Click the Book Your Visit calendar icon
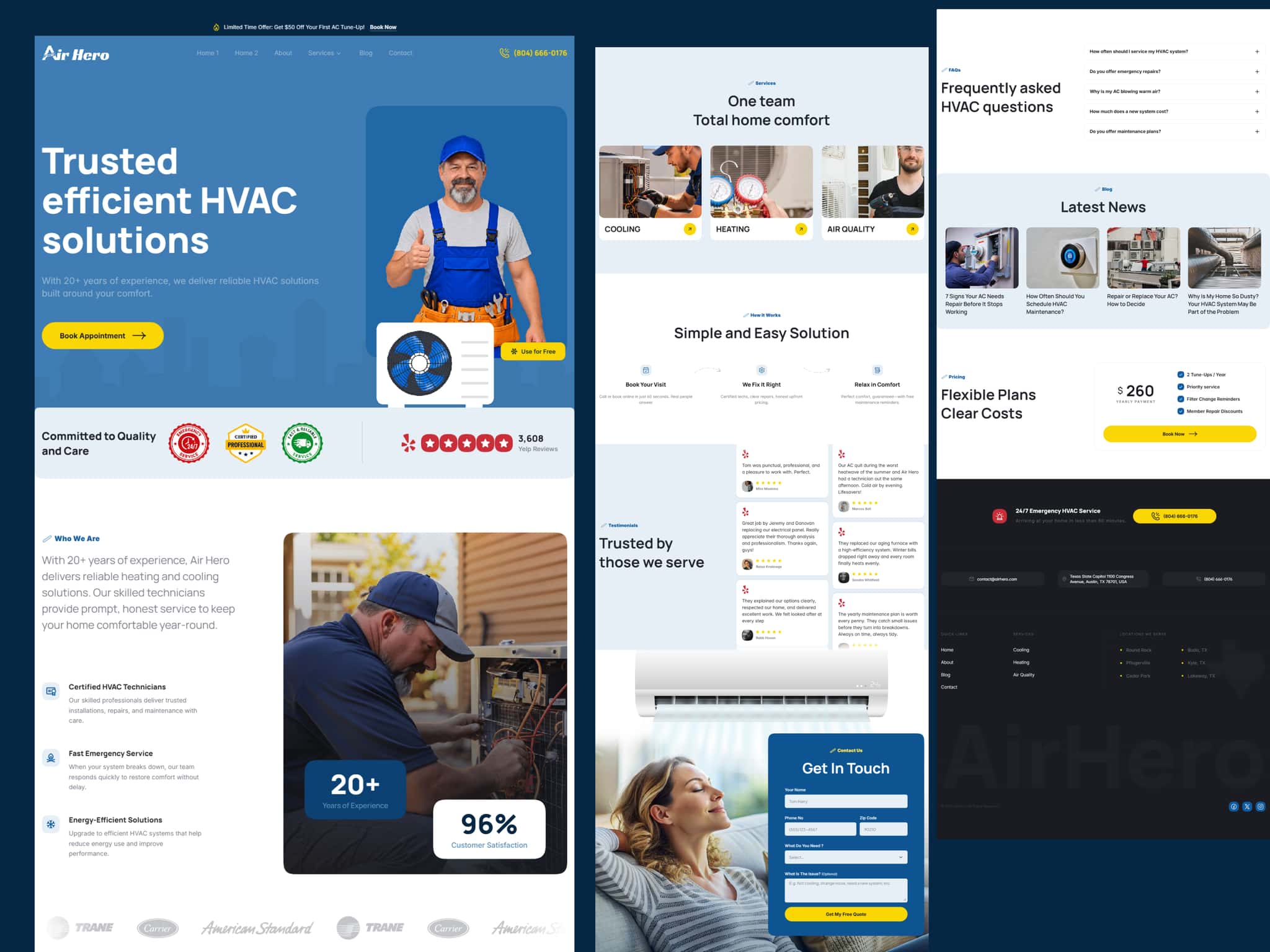 click(646, 370)
